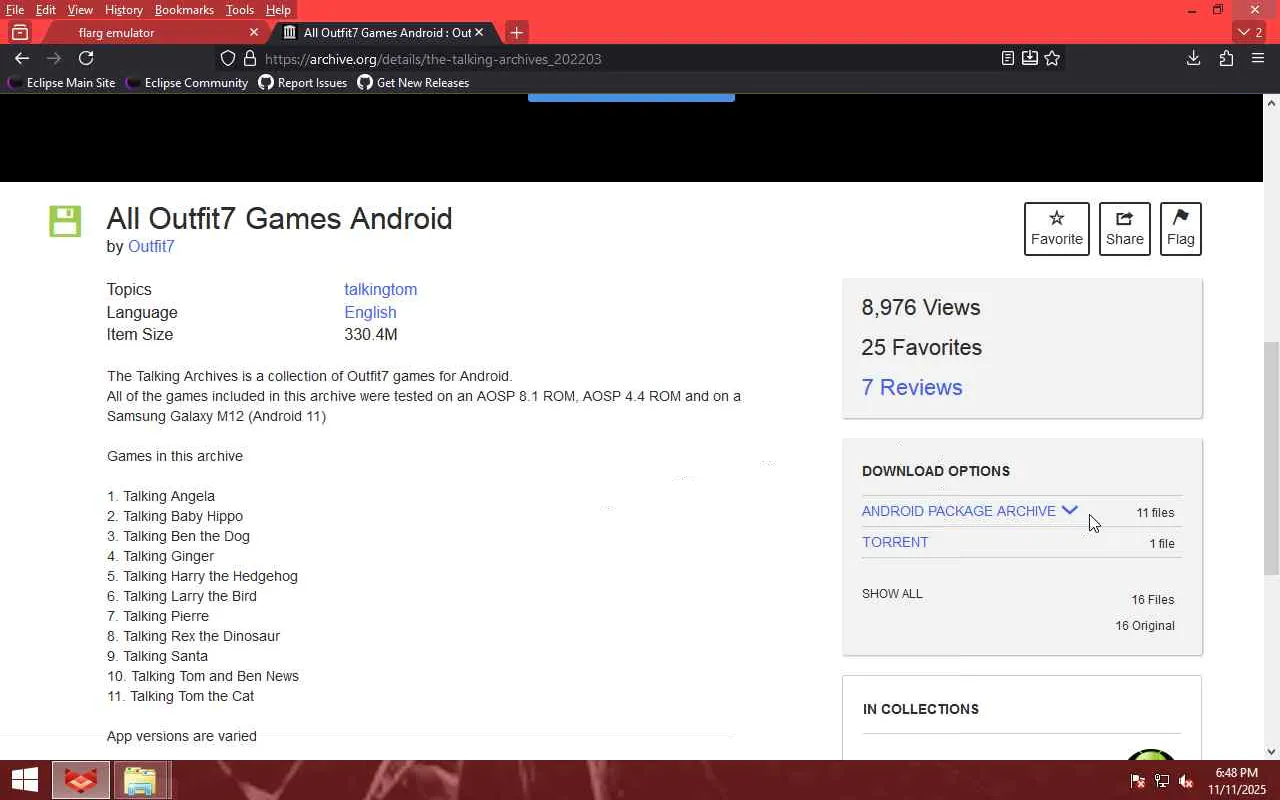Click the text 11. Talking Tom the Cat
The width and height of the screenshot is (1280, 800).
click(x=181, y=696)
